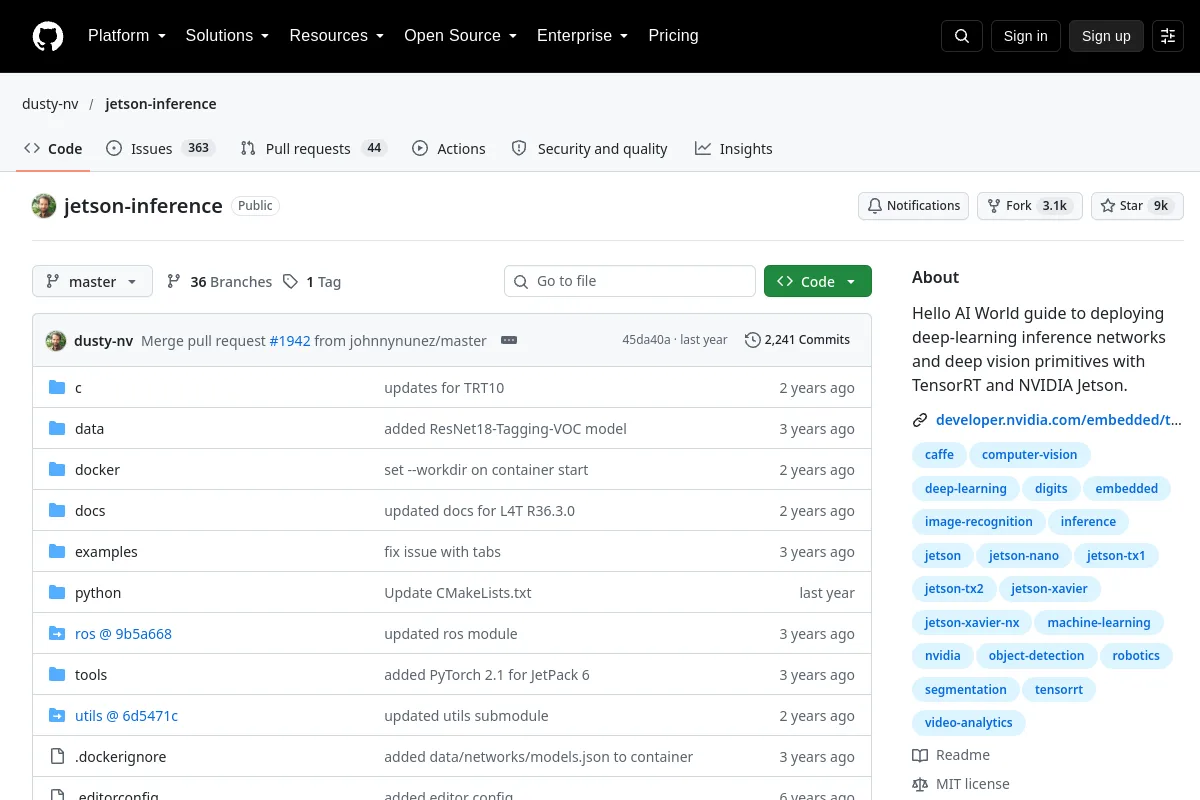Open commit message 'updates for TRT10'
The height and width of the screenshot is (800, 1200).
coord(444,388)
